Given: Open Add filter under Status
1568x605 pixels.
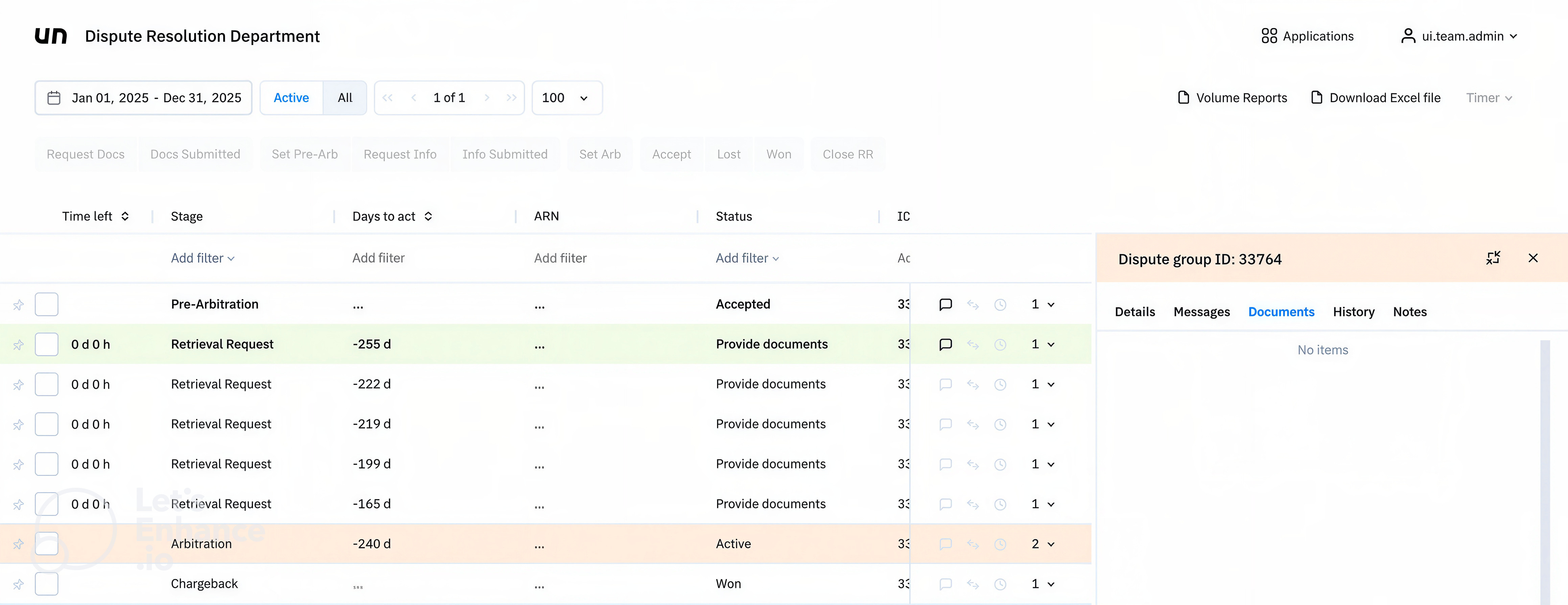Looking at the screenshot, I should (747, 258).
